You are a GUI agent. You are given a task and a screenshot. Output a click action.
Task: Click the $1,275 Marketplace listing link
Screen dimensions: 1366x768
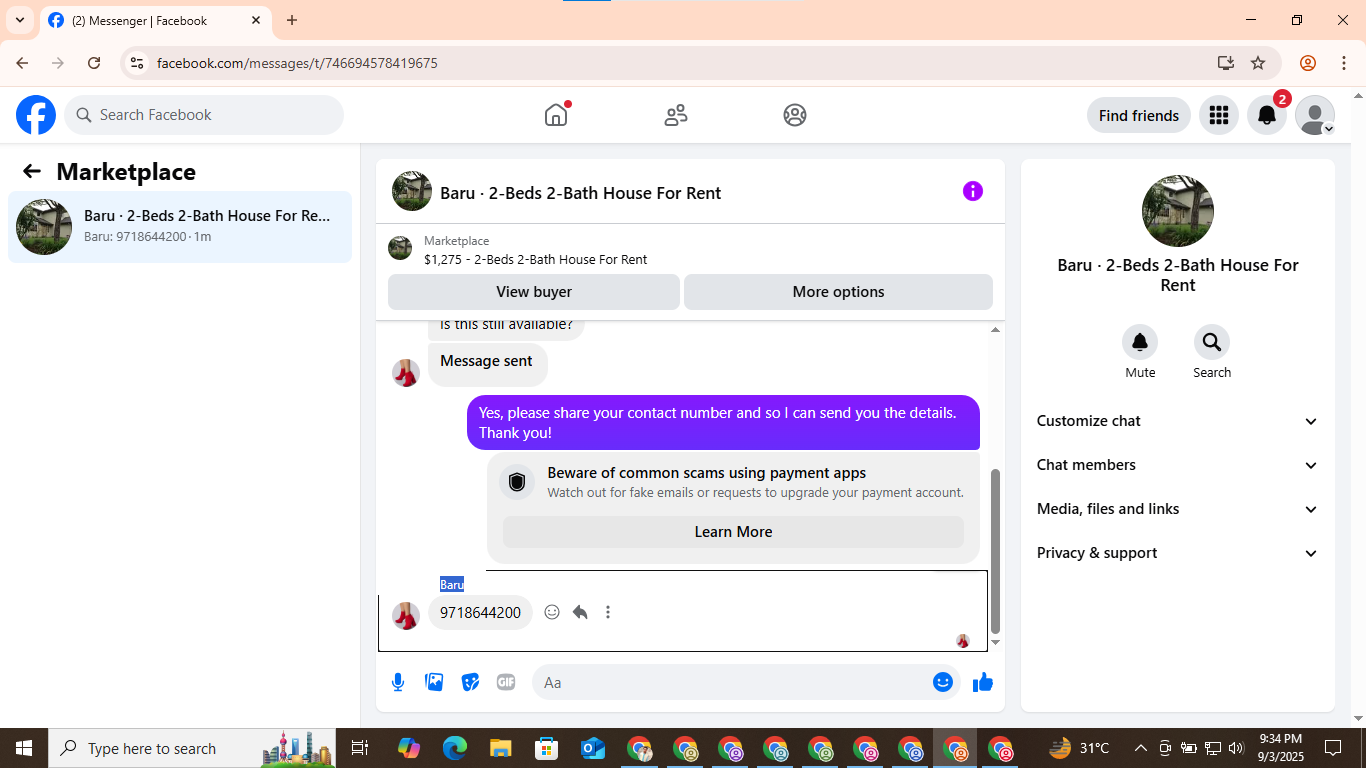click(535, 259)
